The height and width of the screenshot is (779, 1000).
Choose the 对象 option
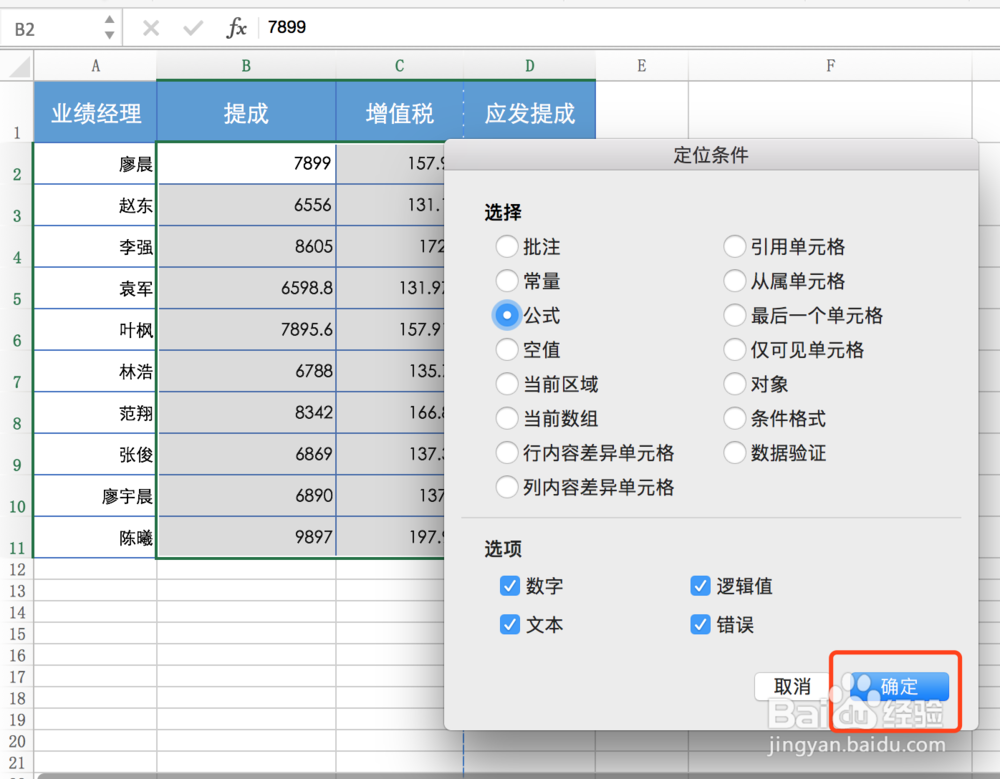click(x=735, y=384)
